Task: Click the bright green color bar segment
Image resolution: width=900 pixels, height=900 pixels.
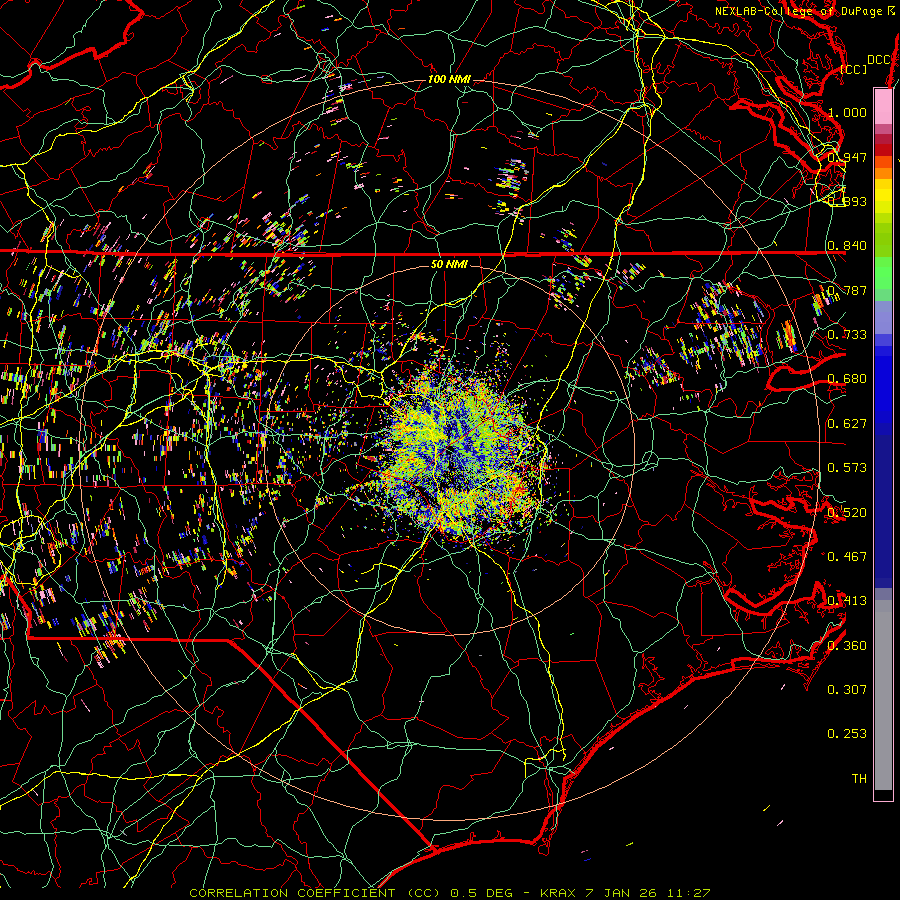Action: [883, 273]
